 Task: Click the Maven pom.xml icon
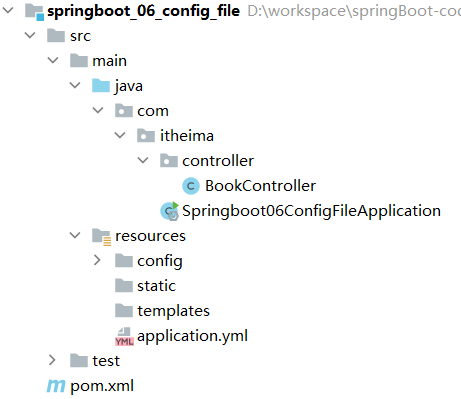[56, 386]
